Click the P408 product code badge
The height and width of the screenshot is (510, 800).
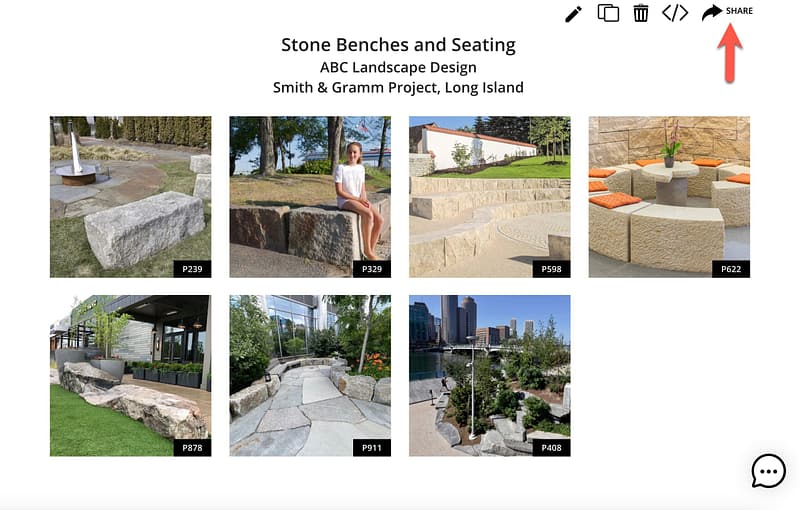click(x=550, y=448)
